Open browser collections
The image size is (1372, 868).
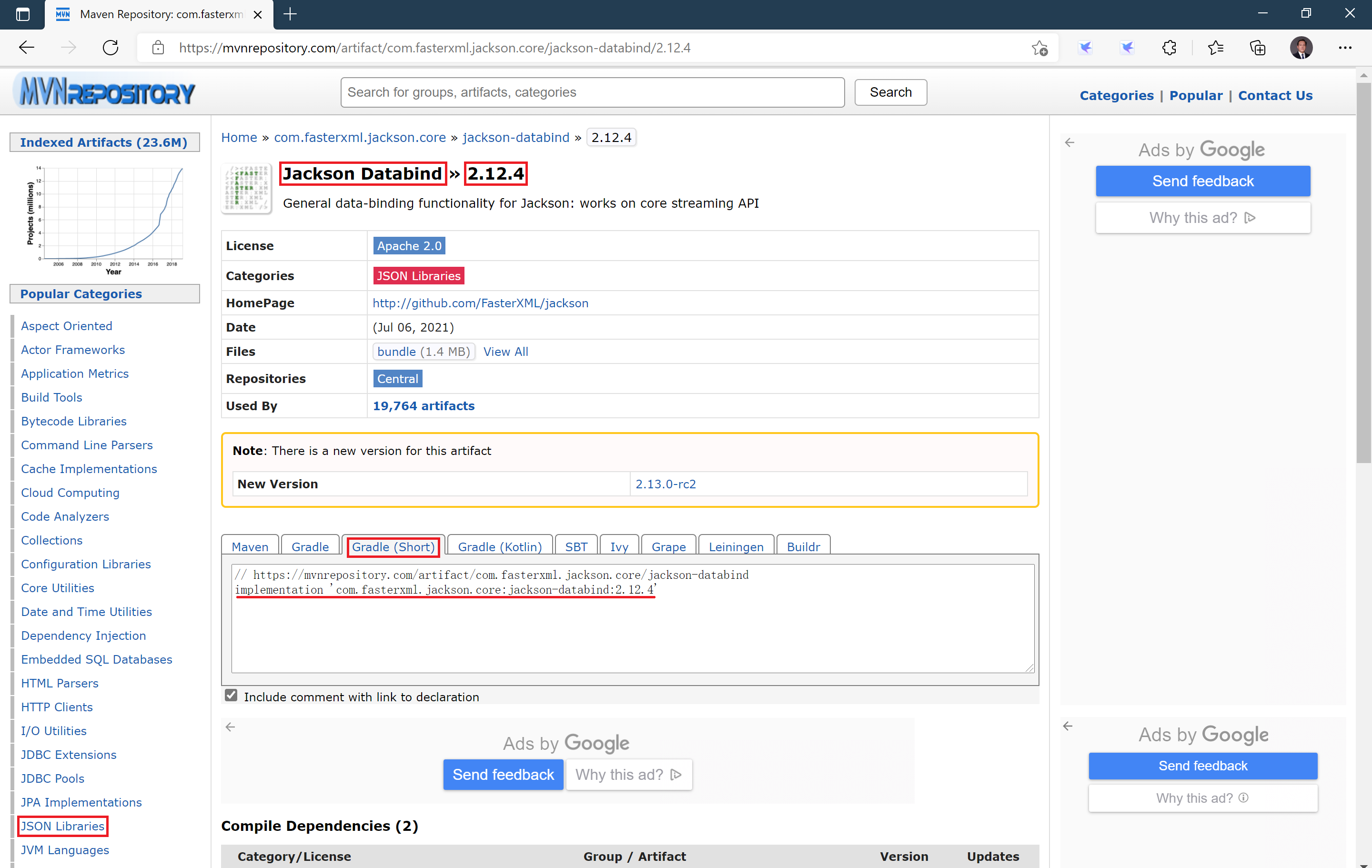[x=1258, y=48]
